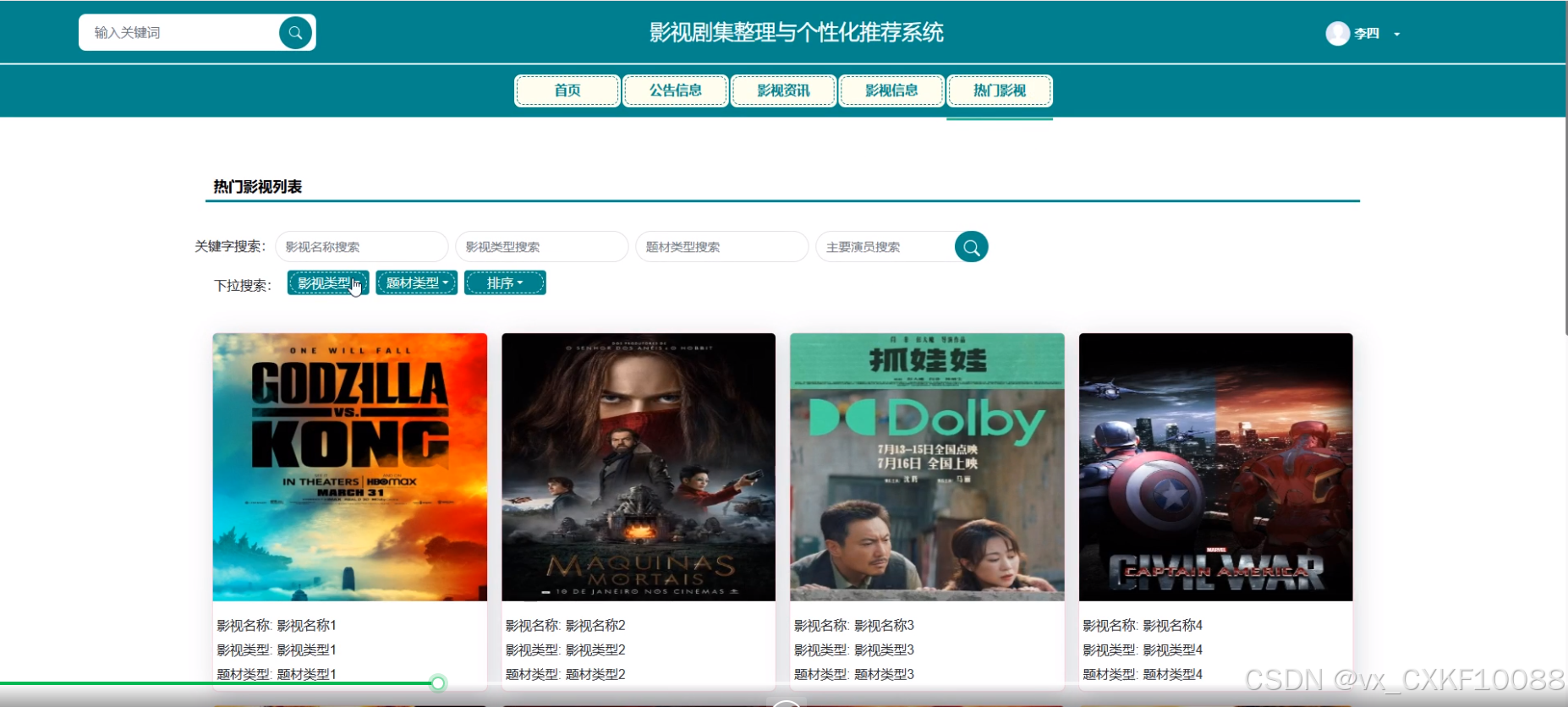Image resolution: width=1568 pixels, height=707 pixels.
Task: Click the 影视名称1 title text
Action: [x=306, y=626]
